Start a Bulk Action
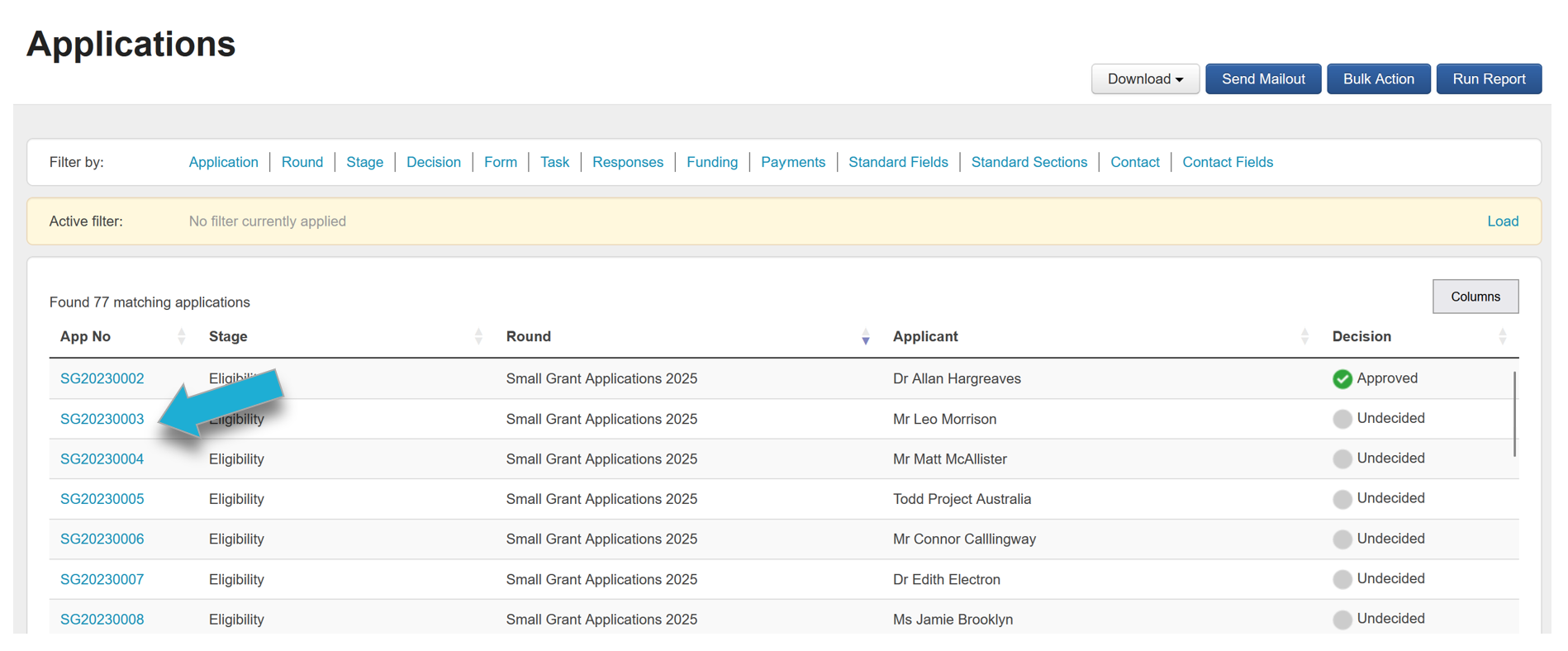Screen dimensions: 1568x651 click(x=1378, y=79)
